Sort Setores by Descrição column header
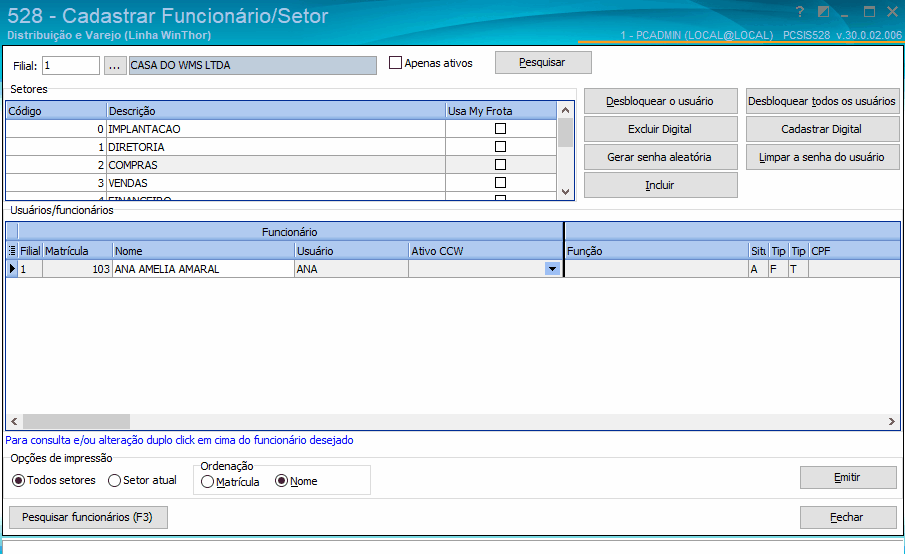The width and height of the screenshot is (905, 554). (x=276, y=111)
